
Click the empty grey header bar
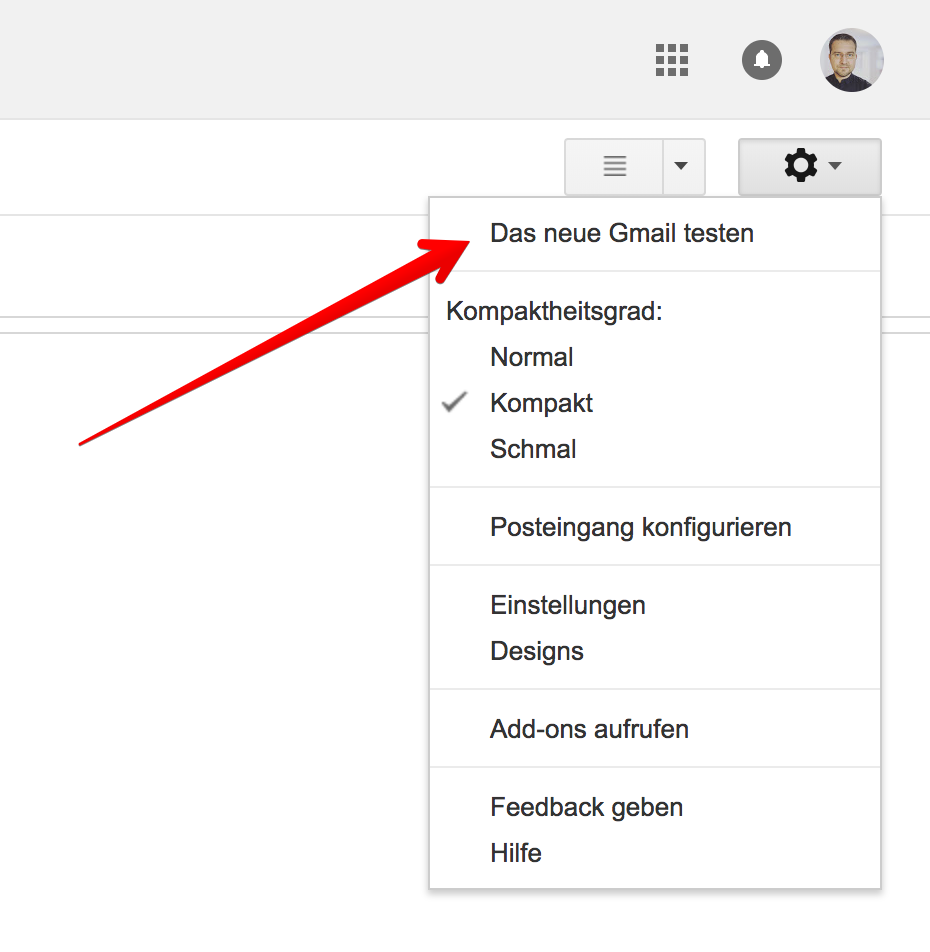click(300, 60)
